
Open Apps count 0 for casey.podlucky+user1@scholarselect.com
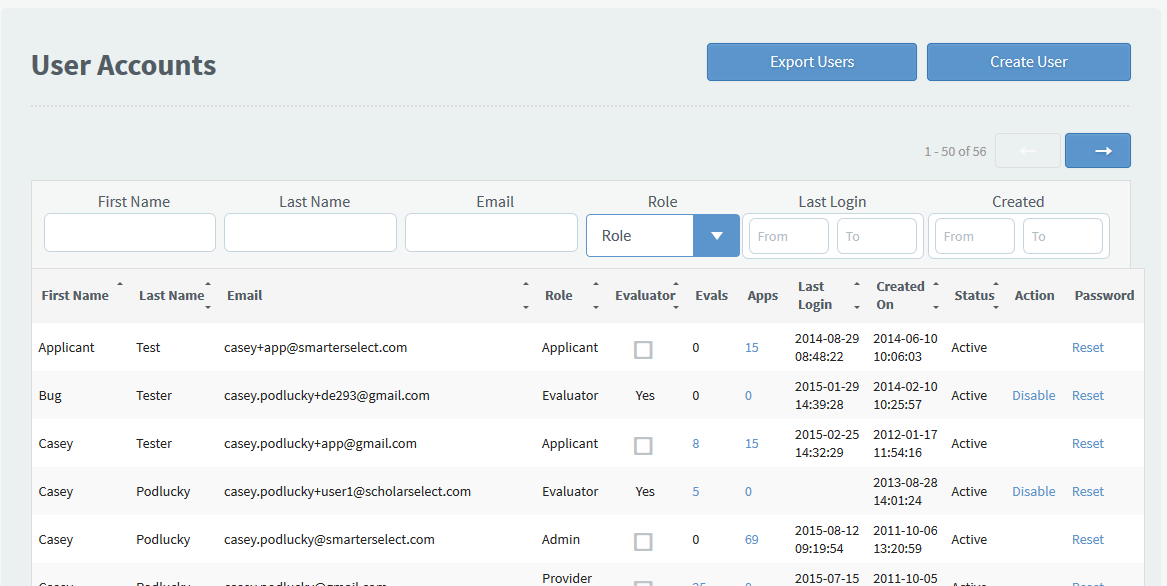[748, 491]
